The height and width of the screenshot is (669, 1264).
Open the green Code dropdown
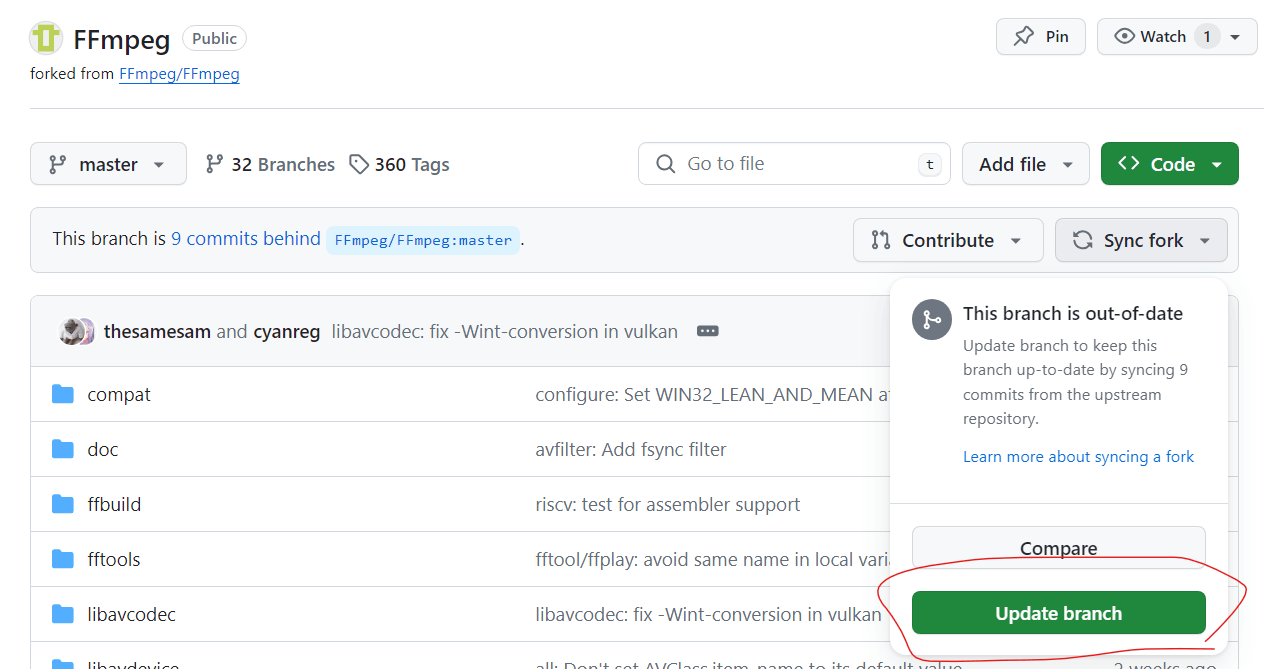1169,164
